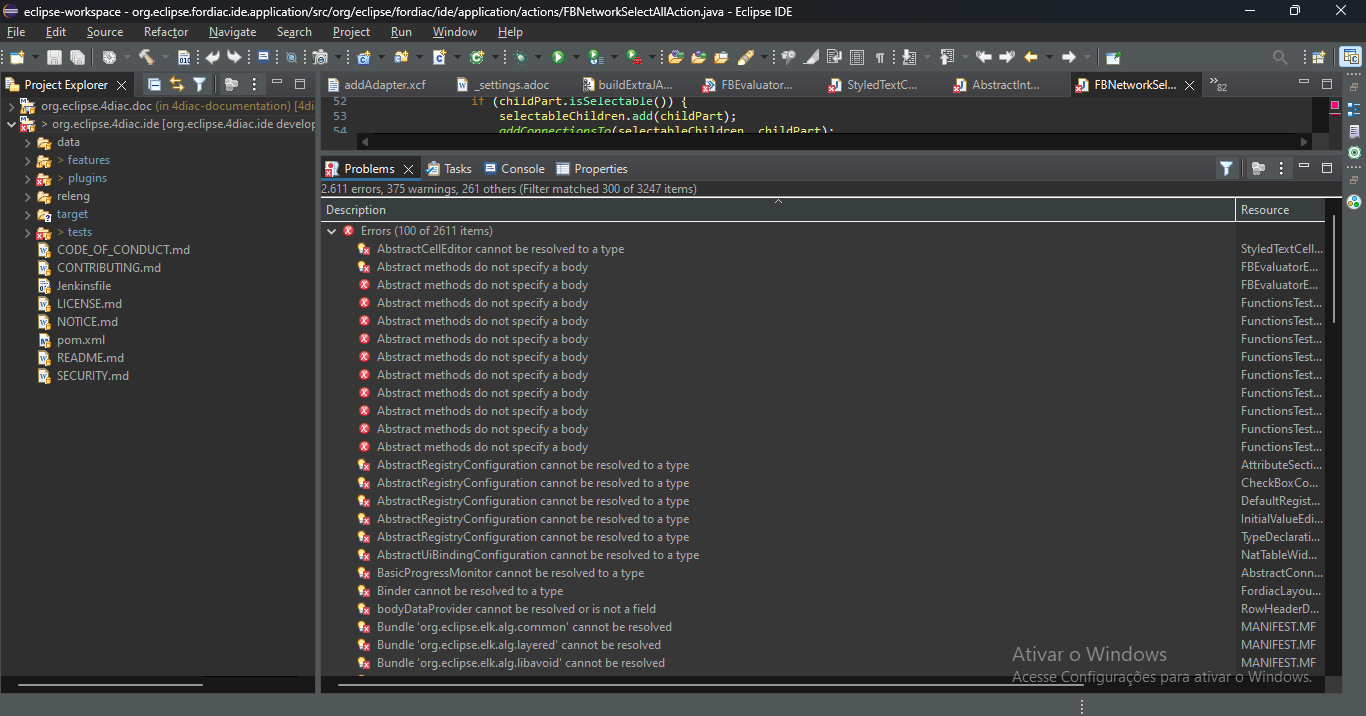Image resolution: width=1366 pixels, height=716 pixels.
Task: Click the green Run button icon
Action: tap(558, 57)
